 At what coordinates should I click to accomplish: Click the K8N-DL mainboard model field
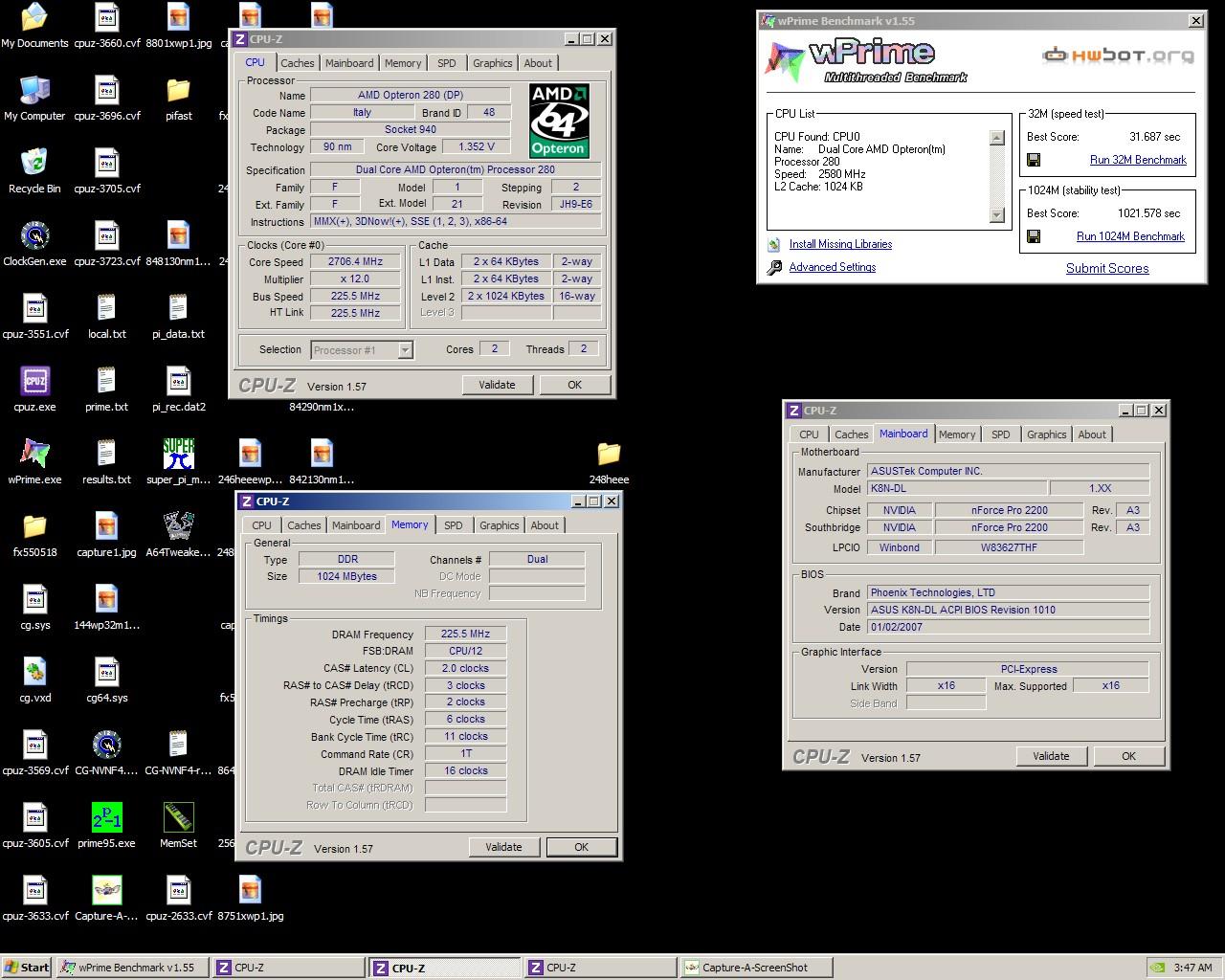[x=957, y=488]
